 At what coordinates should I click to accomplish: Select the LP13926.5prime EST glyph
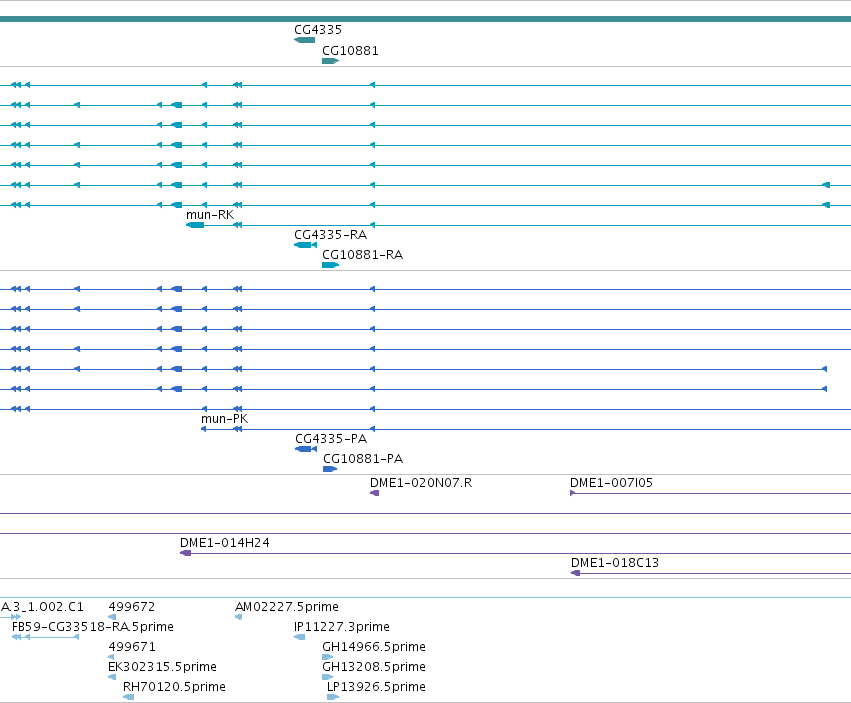coord(333,697)
